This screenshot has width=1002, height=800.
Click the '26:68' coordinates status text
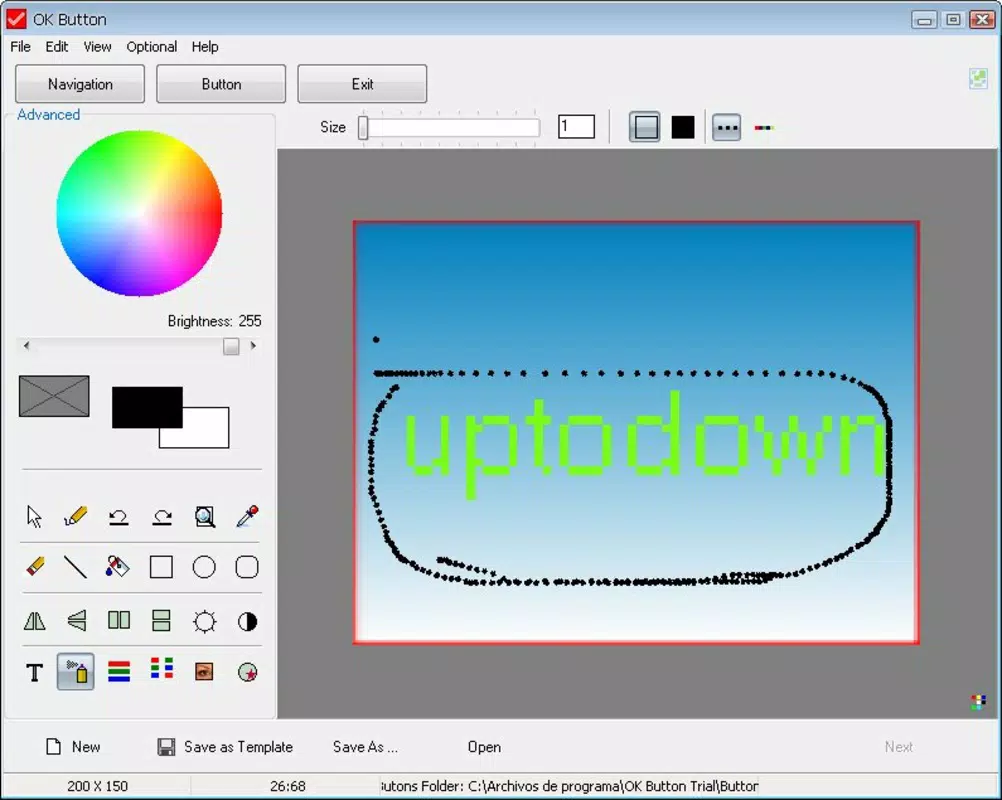[x=288, y=786]
